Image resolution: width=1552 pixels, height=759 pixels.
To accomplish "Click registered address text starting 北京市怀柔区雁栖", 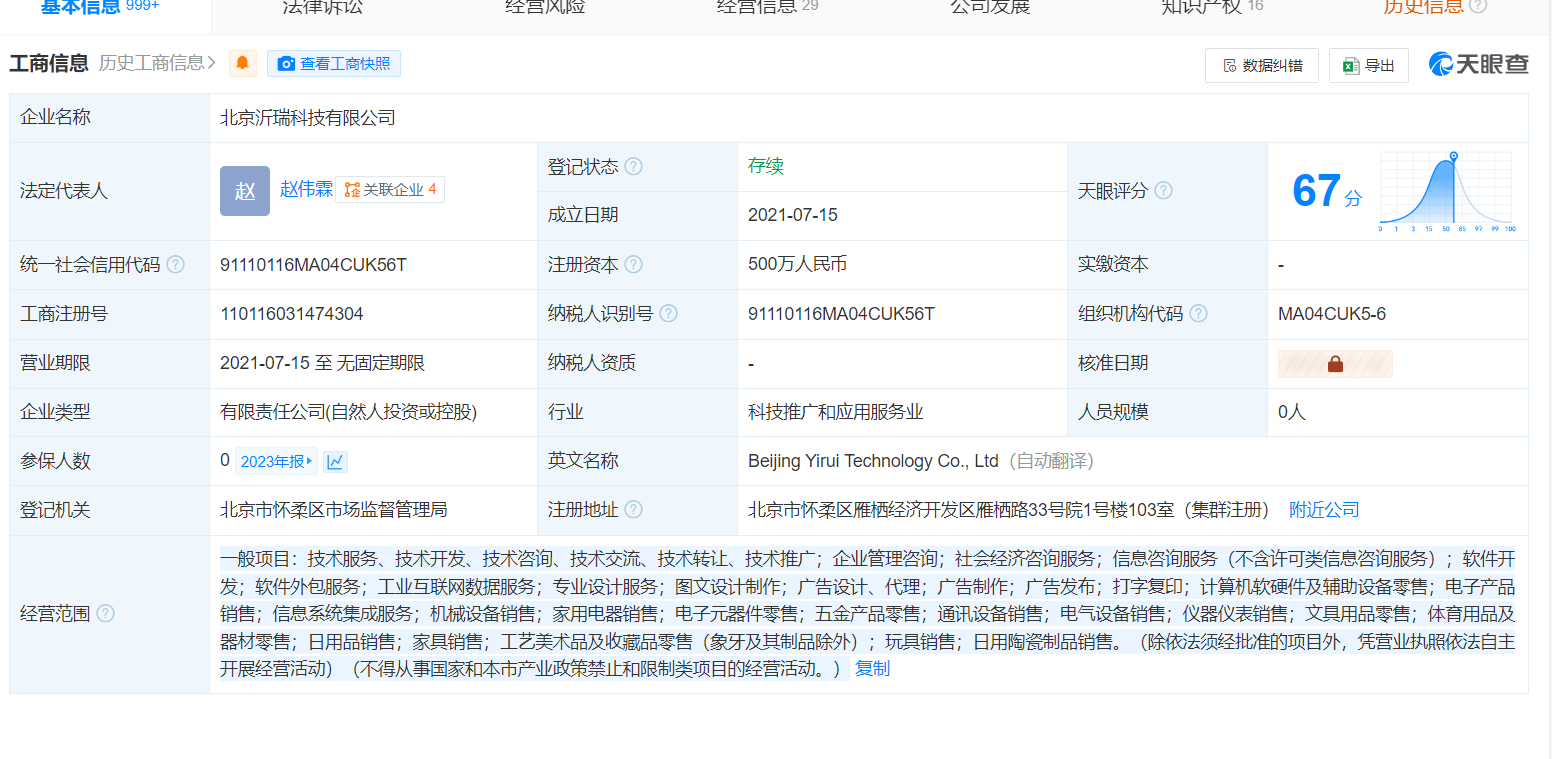I will (x=1008, y=510).
